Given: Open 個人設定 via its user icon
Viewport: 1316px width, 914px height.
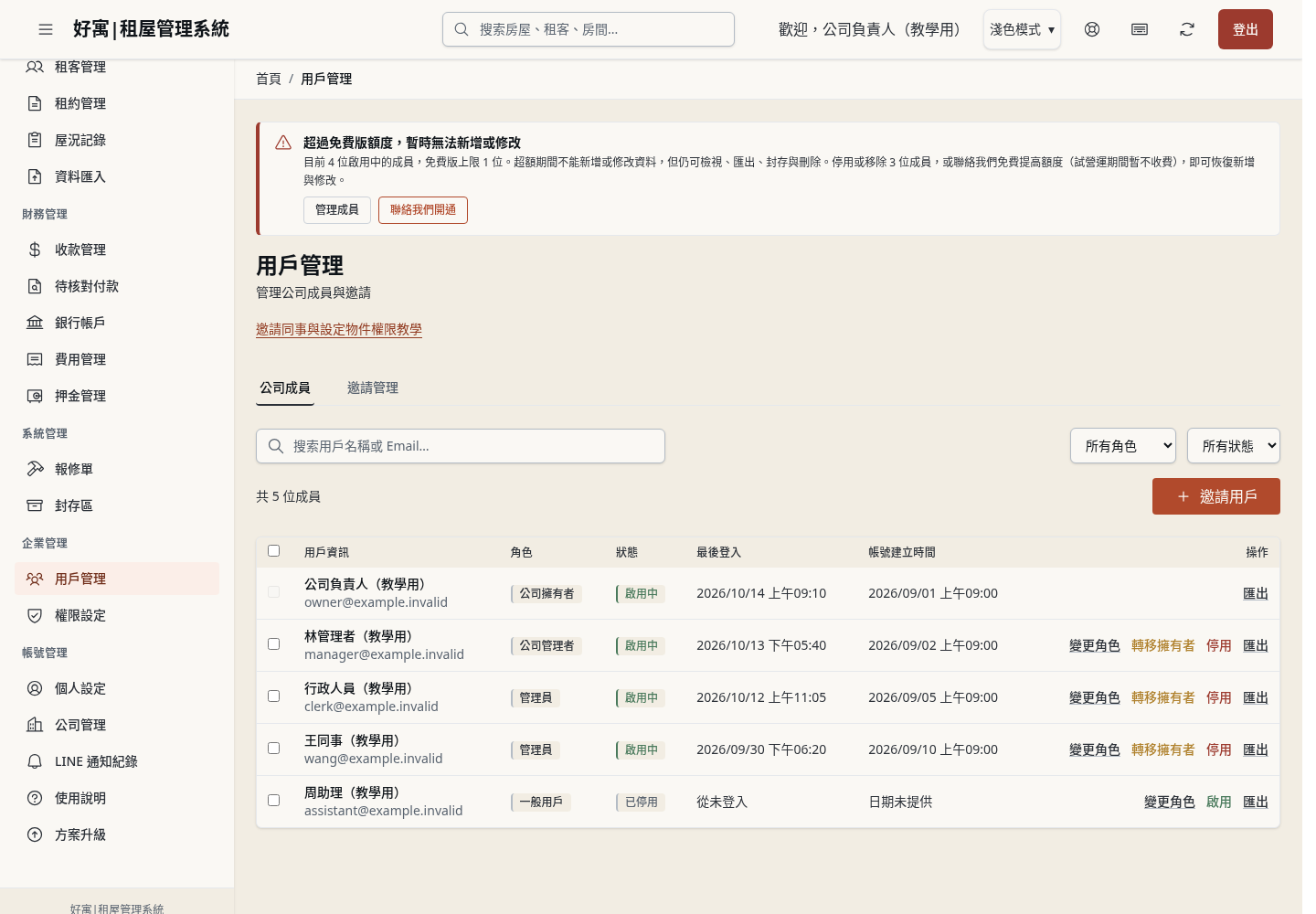Looking at the screenshot, I should [x=35, y=688].
